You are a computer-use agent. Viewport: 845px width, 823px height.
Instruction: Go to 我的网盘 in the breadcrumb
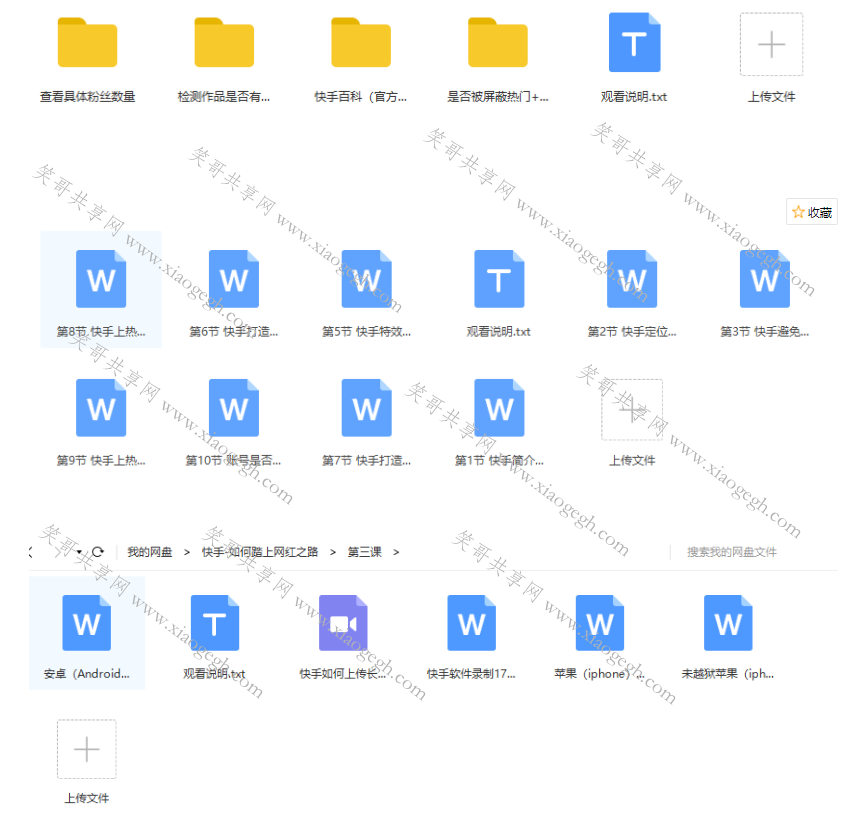[150, 552]
